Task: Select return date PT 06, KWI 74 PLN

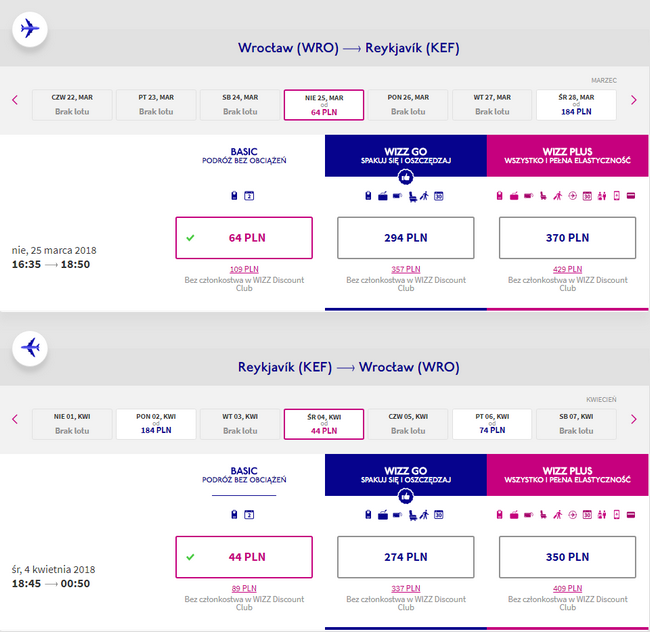Action: 492,424
